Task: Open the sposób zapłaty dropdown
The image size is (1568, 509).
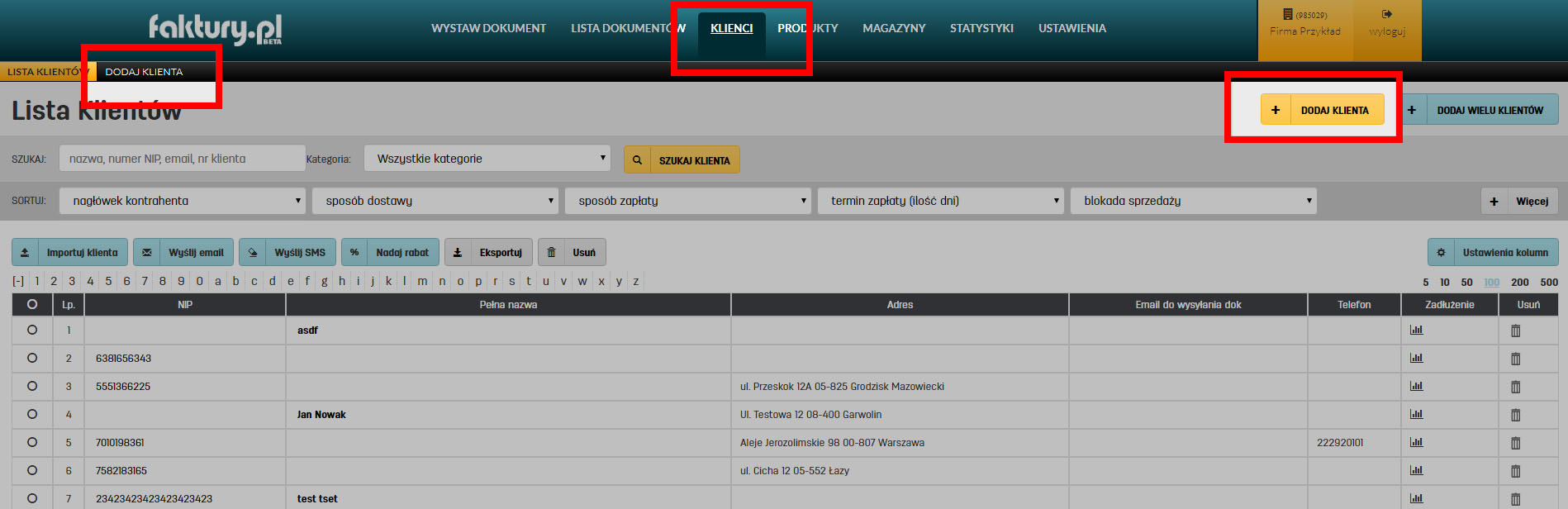Action: (x=687, y=201)
